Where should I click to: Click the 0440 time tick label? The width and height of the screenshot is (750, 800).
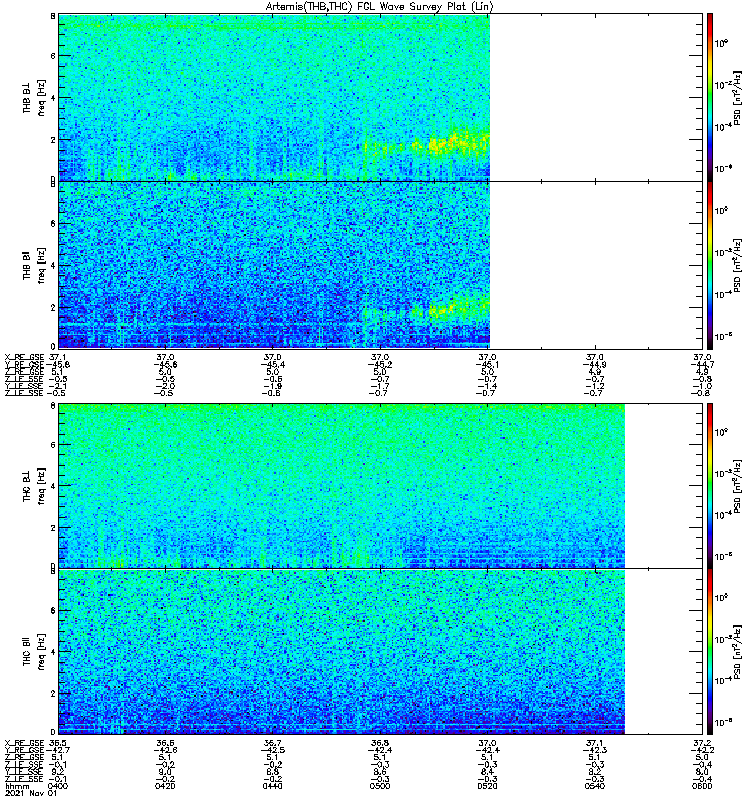coord(272,786)
